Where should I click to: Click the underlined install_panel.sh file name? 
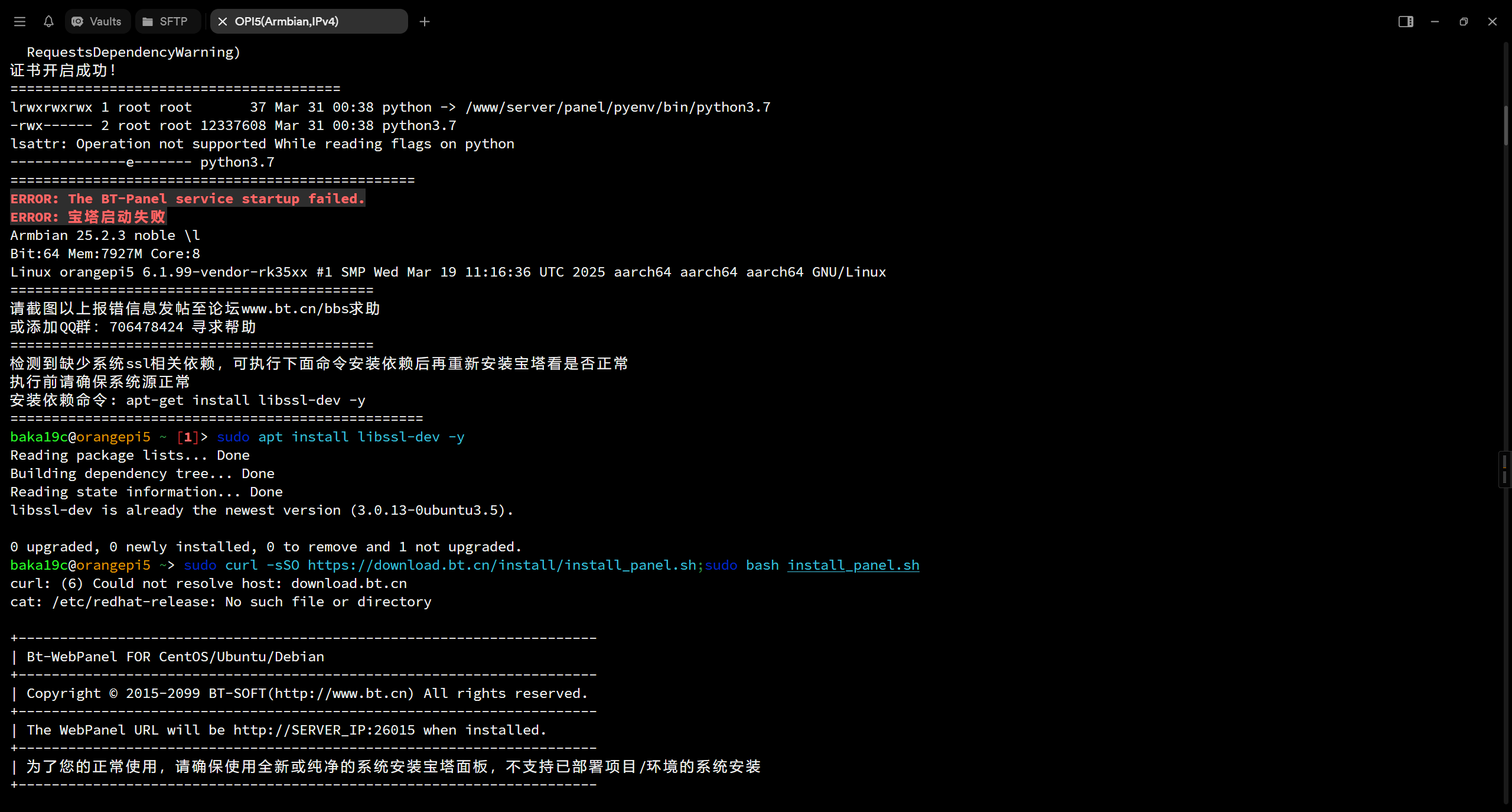click(x=853, y=566)
